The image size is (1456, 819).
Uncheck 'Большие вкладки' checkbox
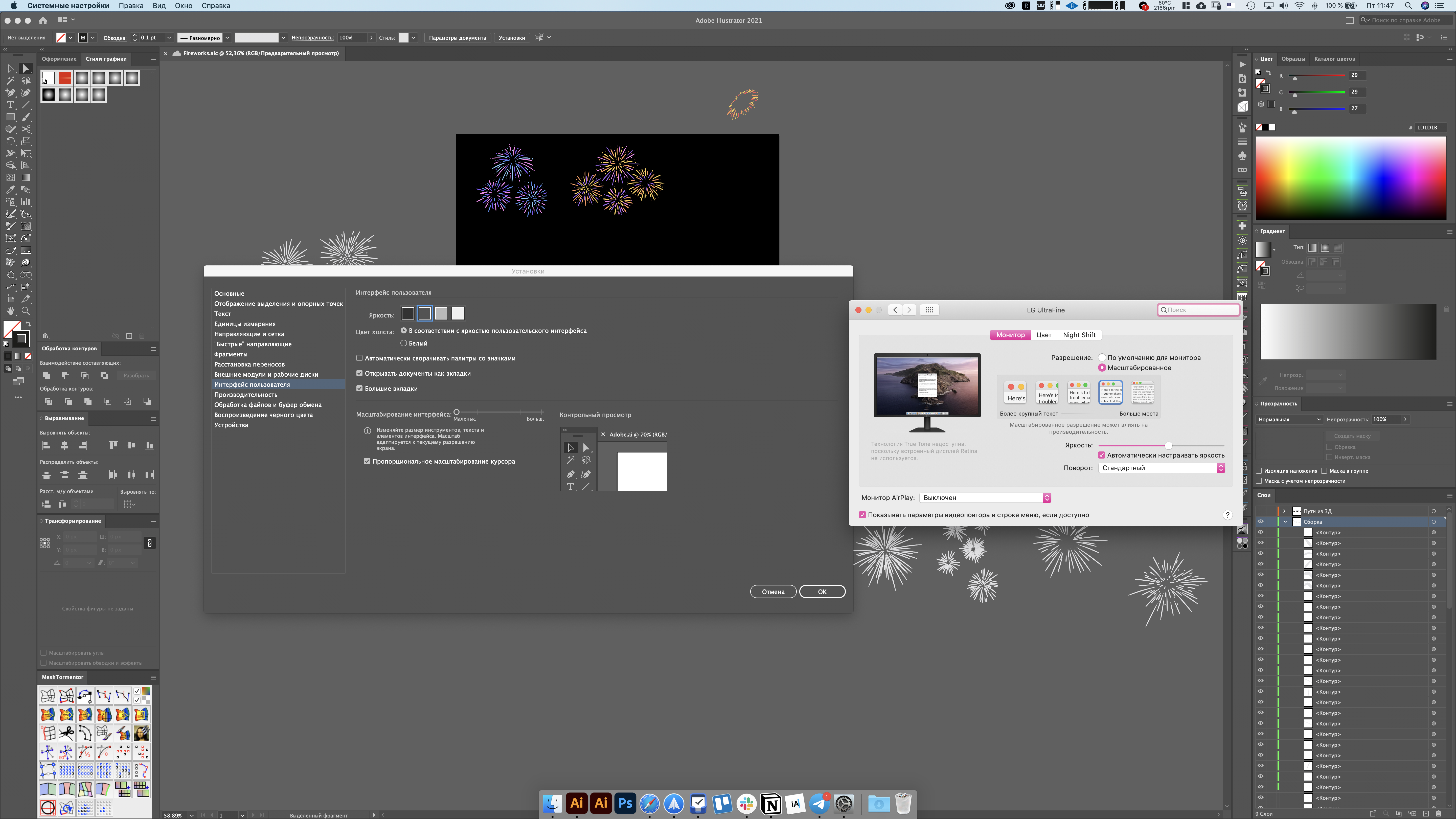[x=359, y=389]
